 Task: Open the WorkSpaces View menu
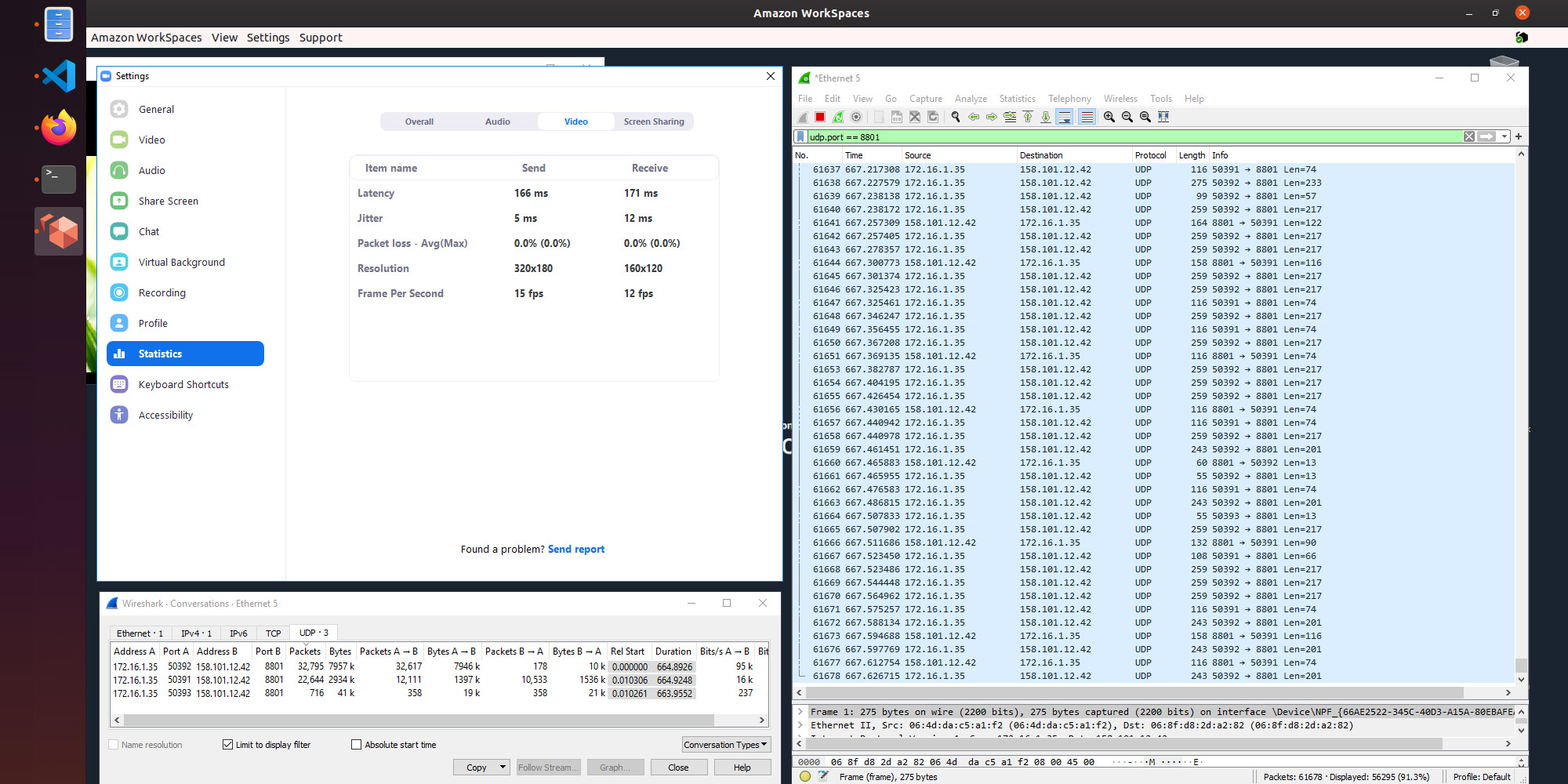point(224,38)
